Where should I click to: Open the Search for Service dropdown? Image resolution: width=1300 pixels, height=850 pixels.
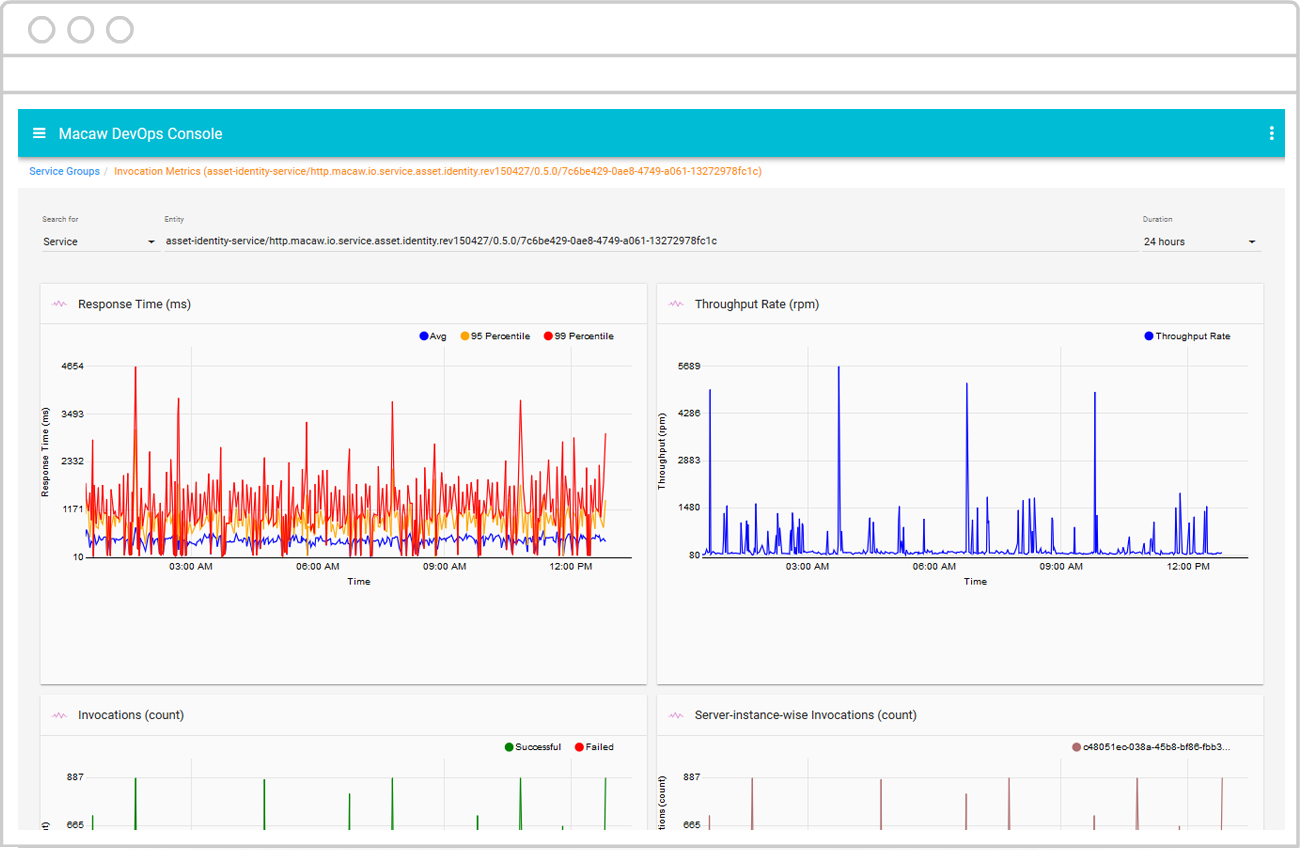tap(98, 241)
